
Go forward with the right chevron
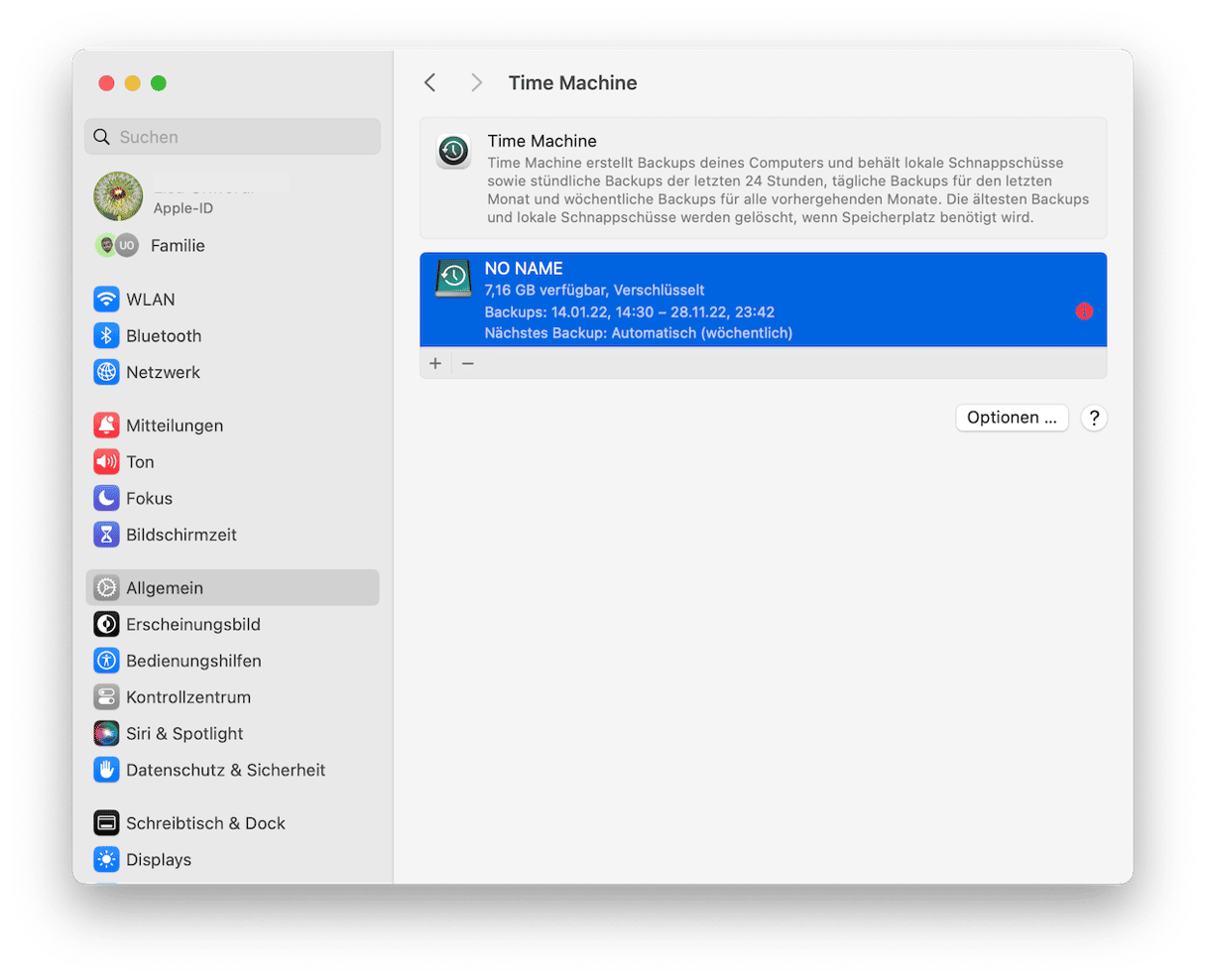pyautogui.click(x=476, y=82)
